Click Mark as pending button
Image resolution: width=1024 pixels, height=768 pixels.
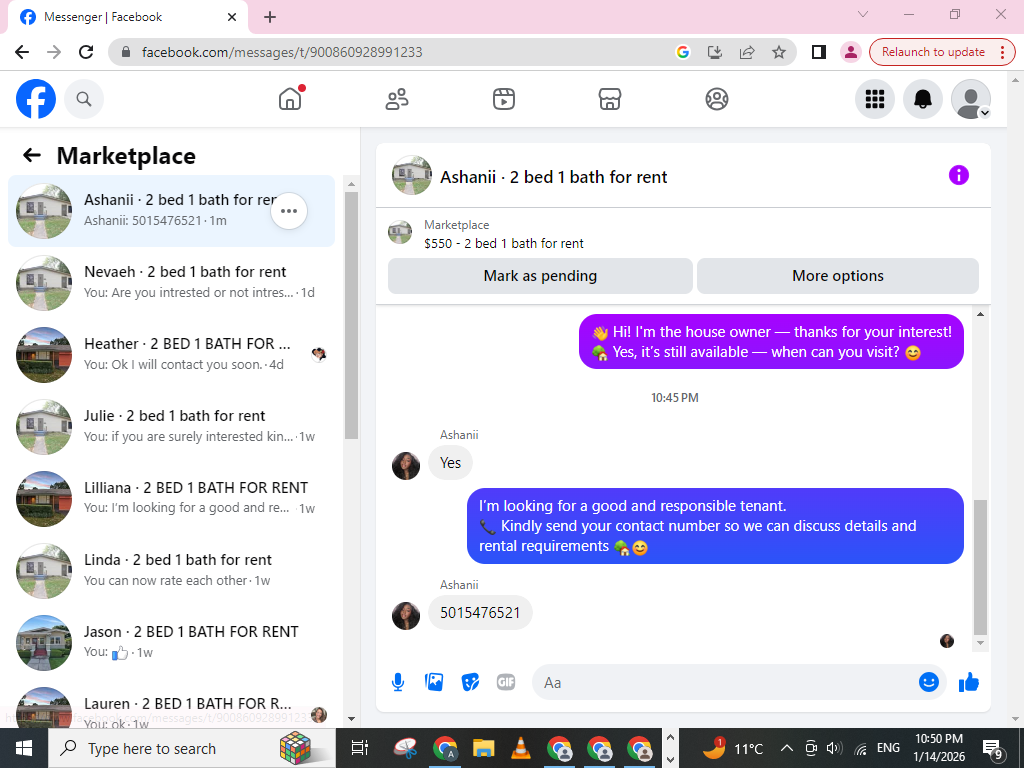[x=540, y=276]
